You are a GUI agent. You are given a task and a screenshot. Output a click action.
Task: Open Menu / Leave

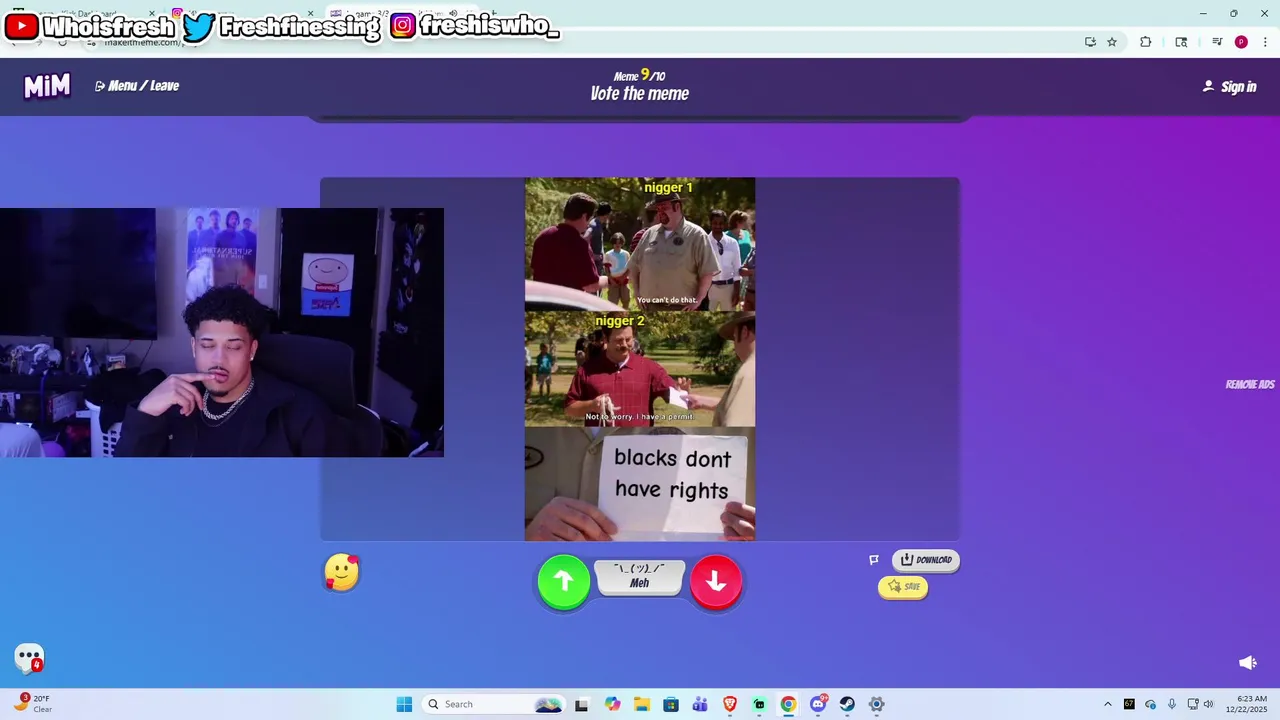pyautogui.click(x=137, y=86)
